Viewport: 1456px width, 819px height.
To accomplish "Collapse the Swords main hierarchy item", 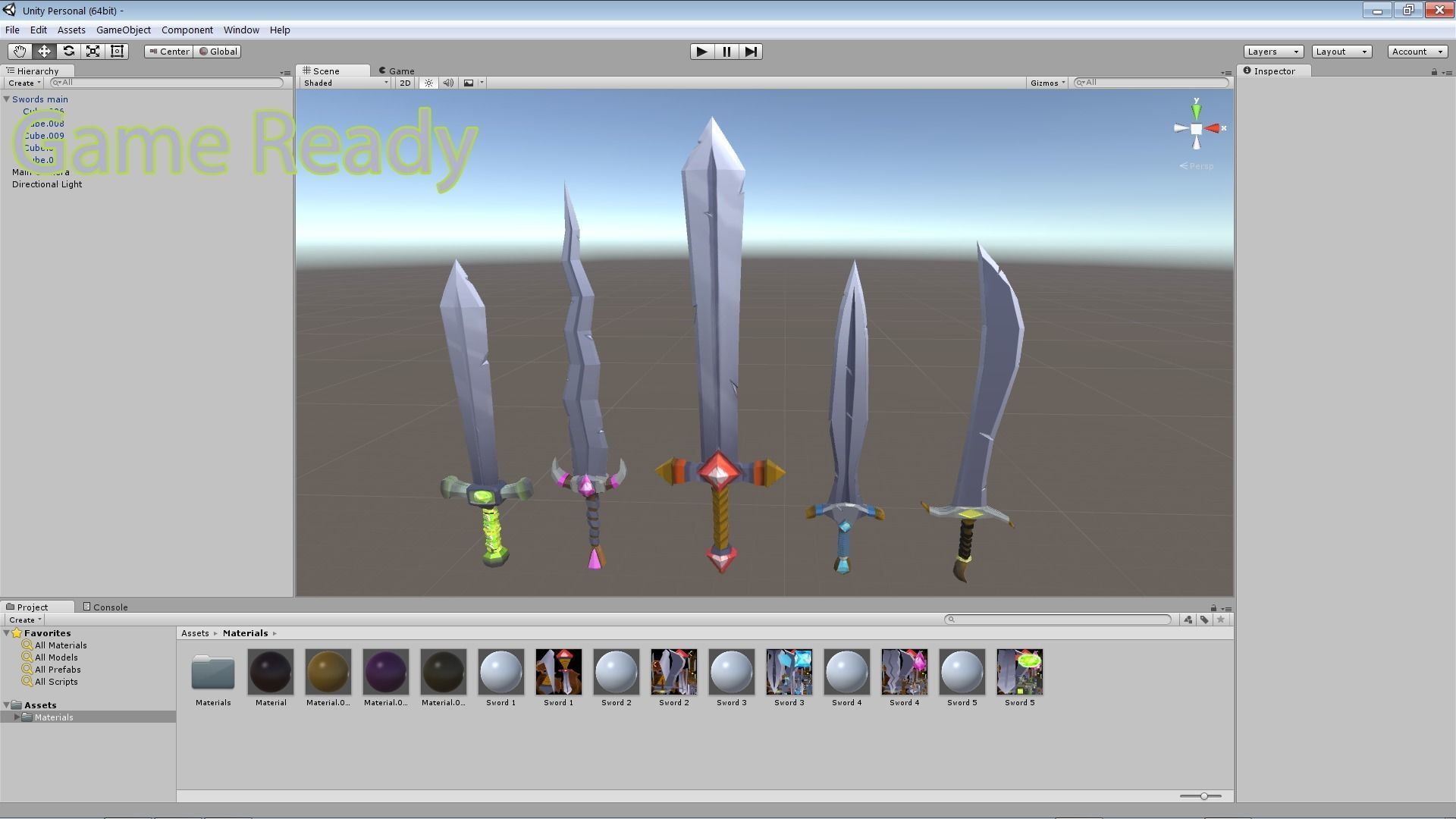I will pos(6,99).
